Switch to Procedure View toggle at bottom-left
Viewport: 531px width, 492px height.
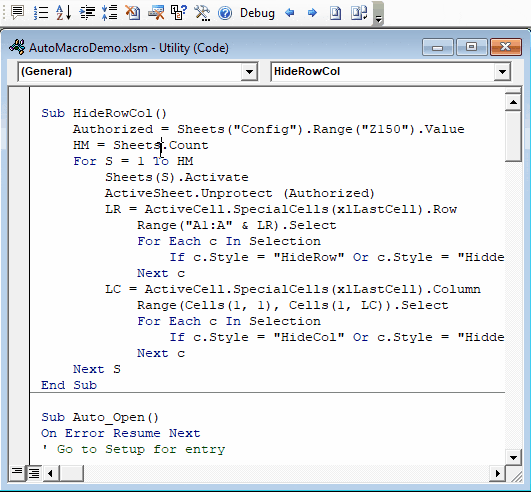coord(17,472)
